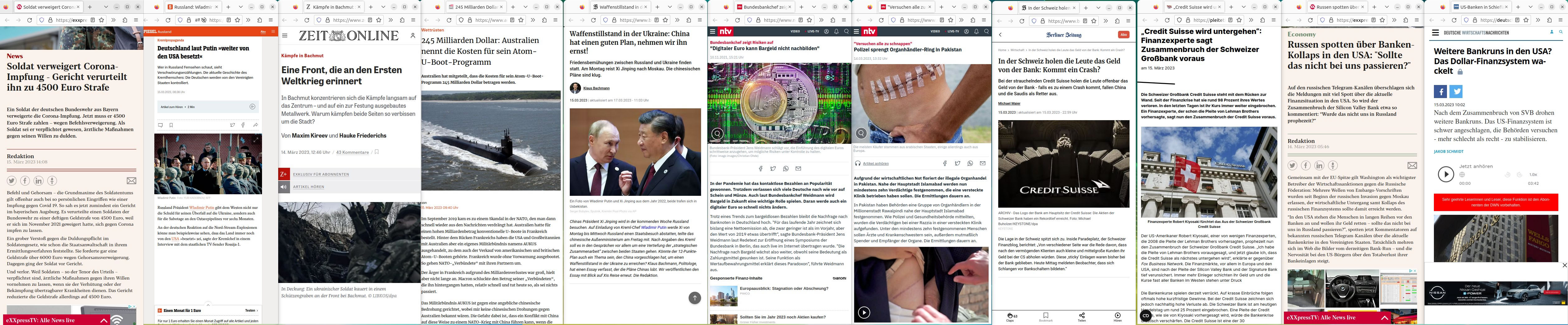Toggle Zeit article bookmark next to Kommentare
Screen dimensions: 1568x325
point(377,152)
